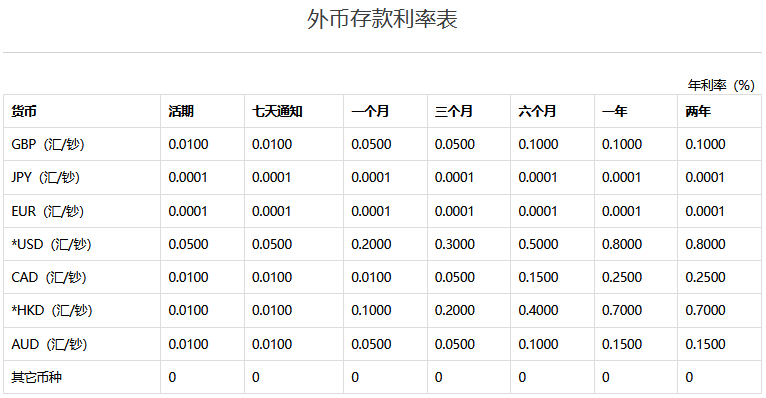The height and width of the screenshot is (398, 766).
Task: Click the title 外币存款利率表
Action: (x=382, y=20)
